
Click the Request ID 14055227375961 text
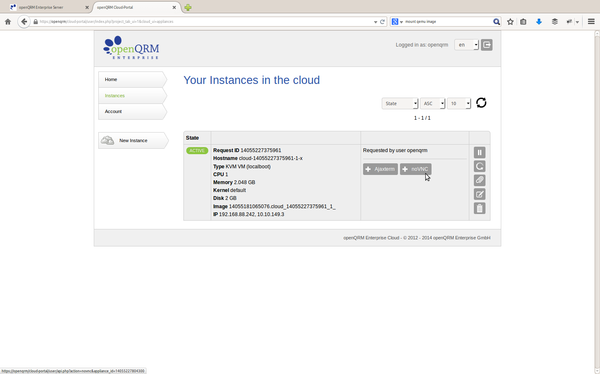click(247, 150)
